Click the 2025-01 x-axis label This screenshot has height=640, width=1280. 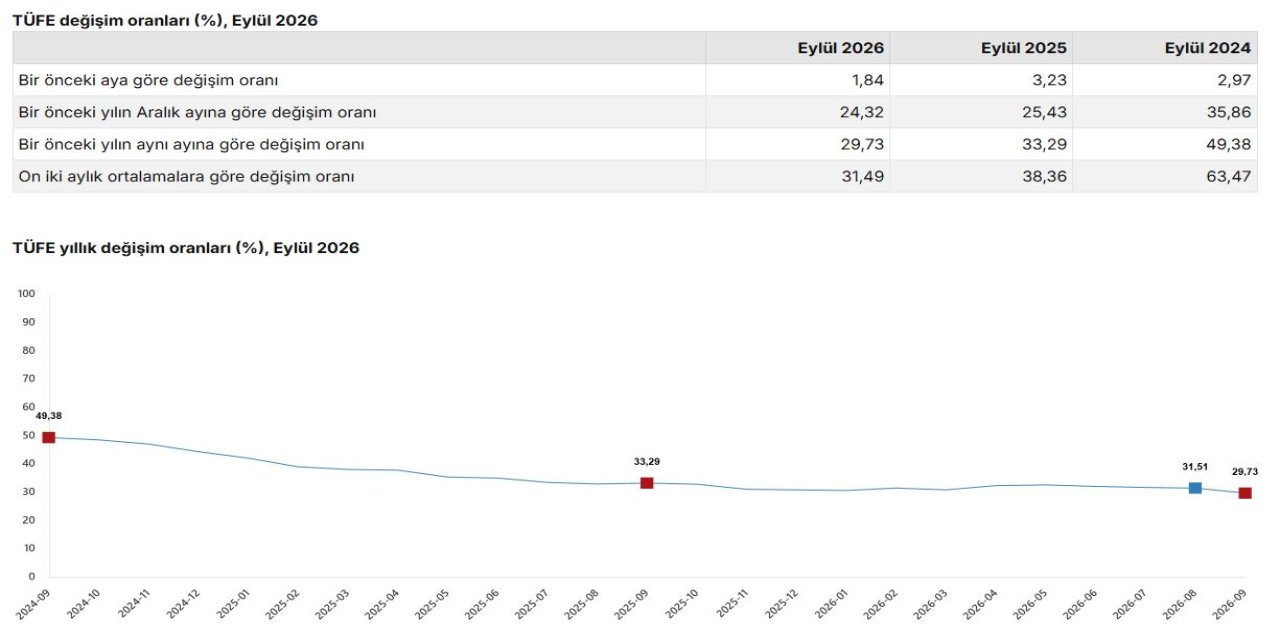pyautogui.click(x=233, y=604)
